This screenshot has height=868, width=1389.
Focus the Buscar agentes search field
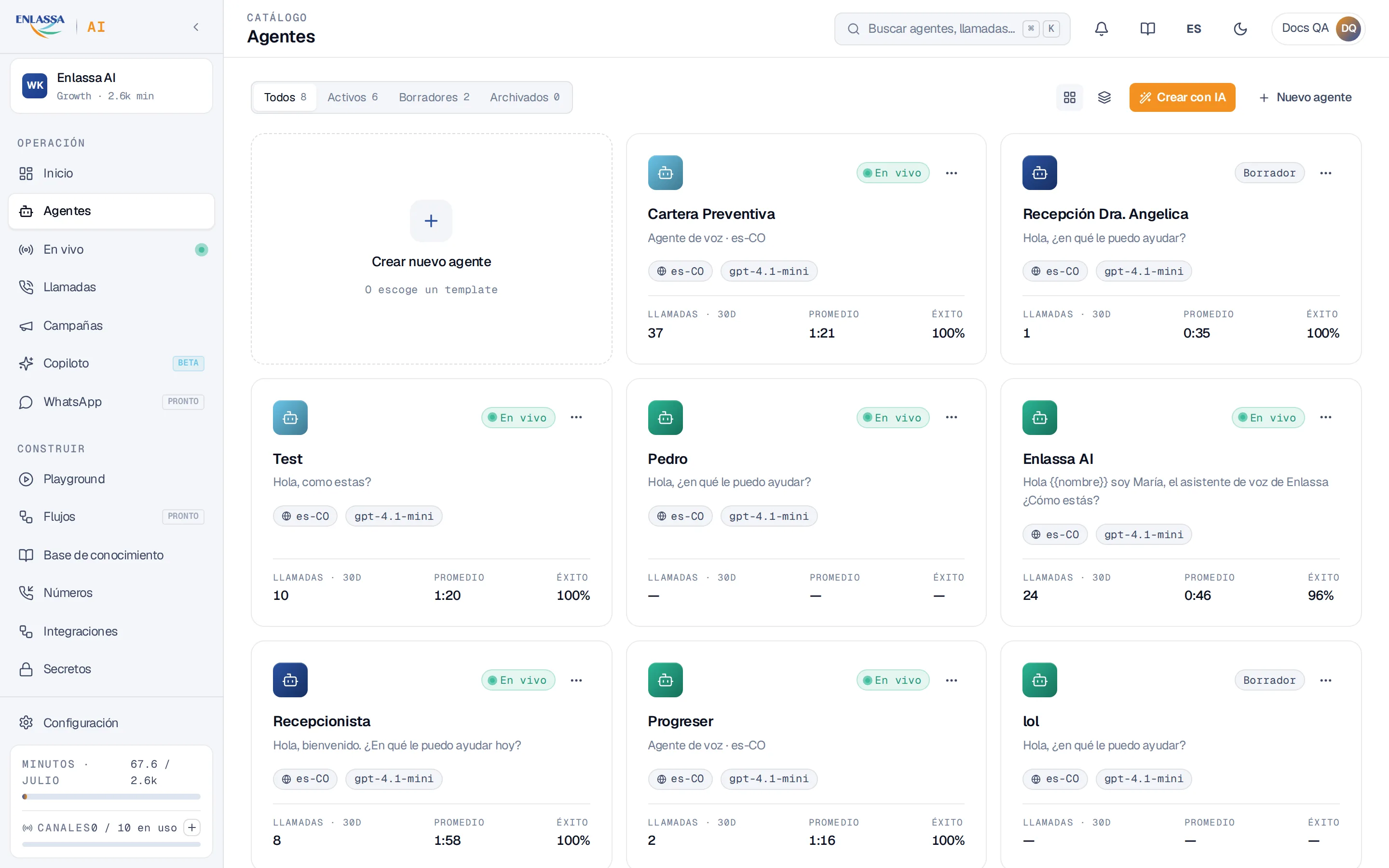click(x=952, y=29)
